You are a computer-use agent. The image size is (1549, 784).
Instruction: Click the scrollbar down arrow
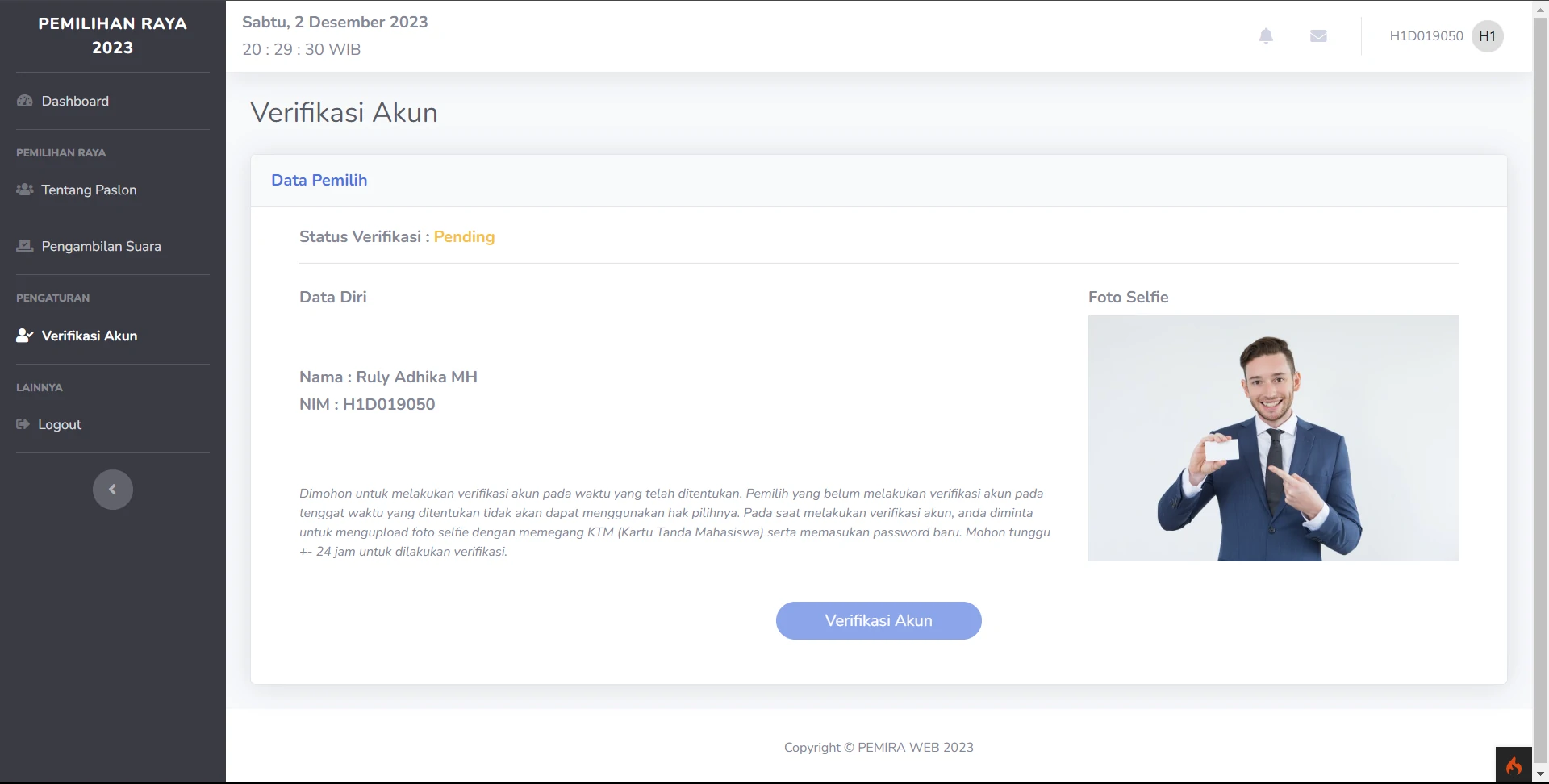coord(1541,775)
